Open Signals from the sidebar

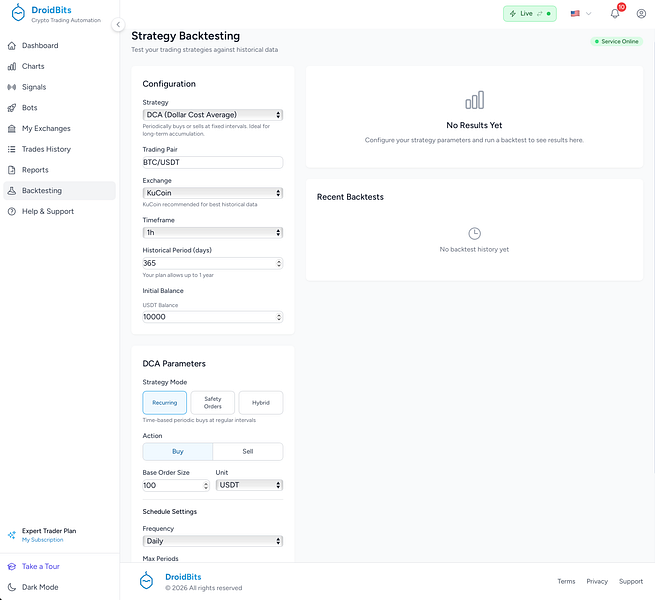click(x=59, y=87)
